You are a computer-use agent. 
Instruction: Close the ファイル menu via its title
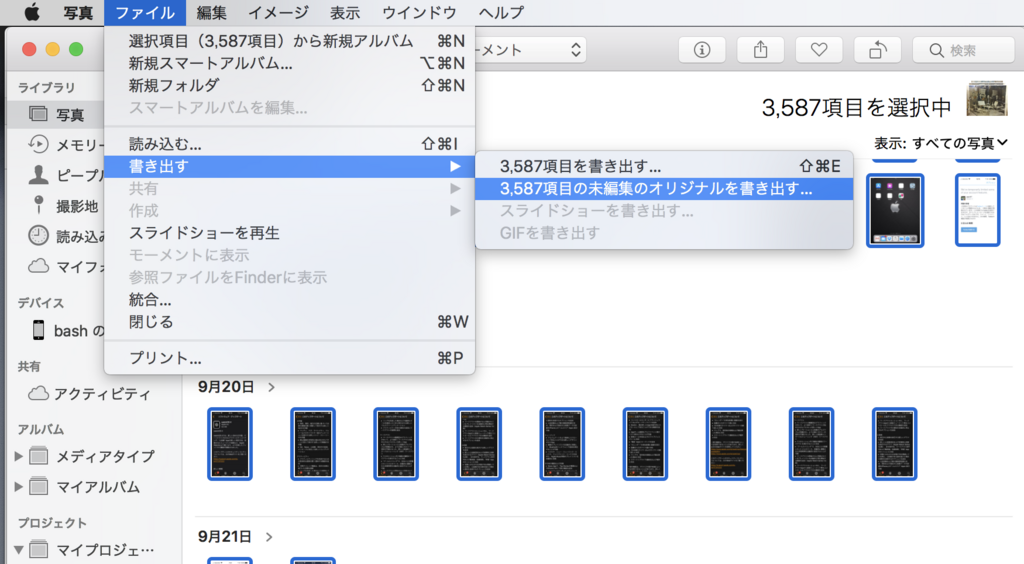tap(144, 12)
